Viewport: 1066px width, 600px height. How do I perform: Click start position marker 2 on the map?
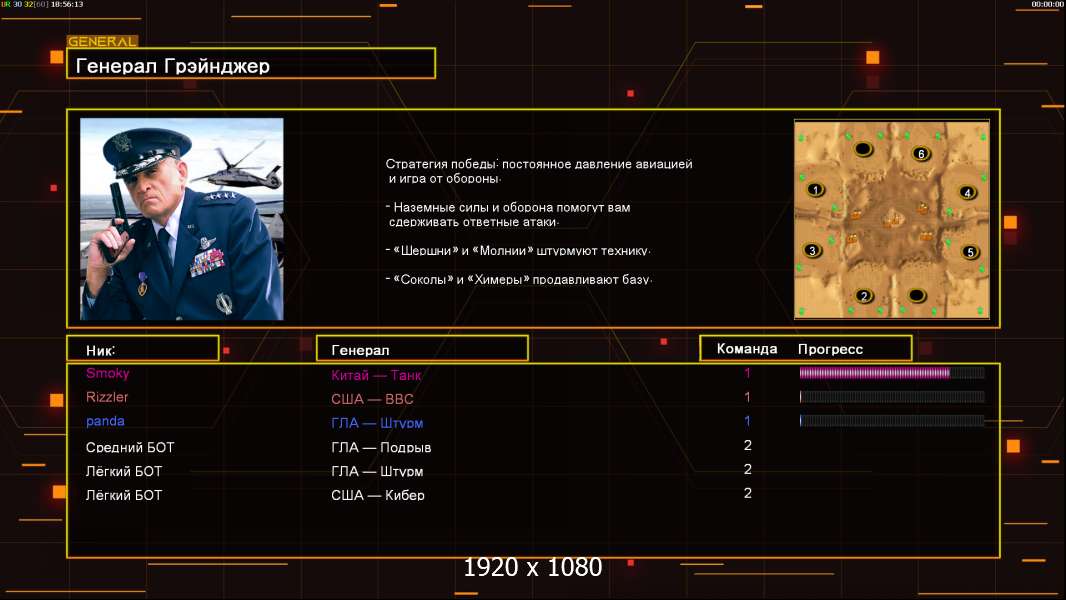pyautogui.click(x=864, y=296)
